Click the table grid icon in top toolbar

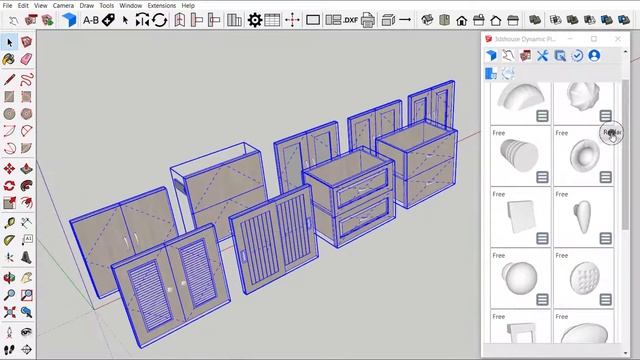[272, 20]
